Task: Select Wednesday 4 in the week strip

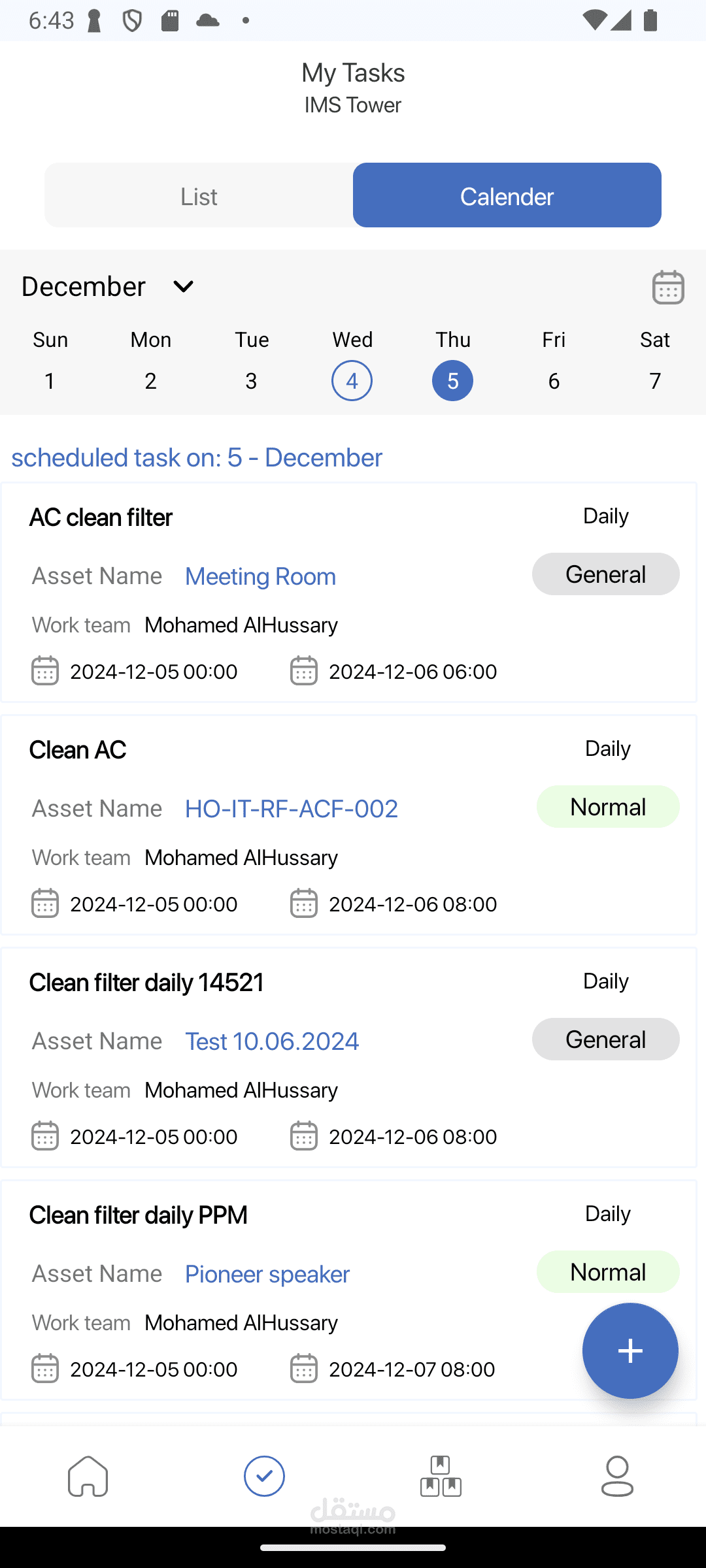Action: (x=352, y=380)
